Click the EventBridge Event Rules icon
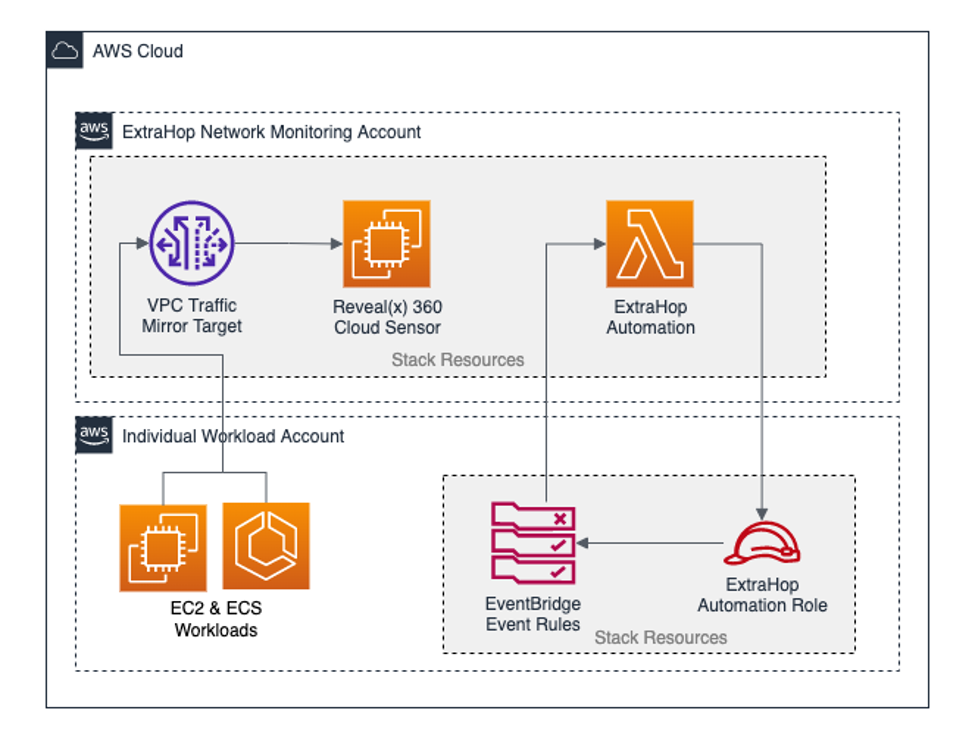This screenshot has height=754, width=977. (532, 543)
